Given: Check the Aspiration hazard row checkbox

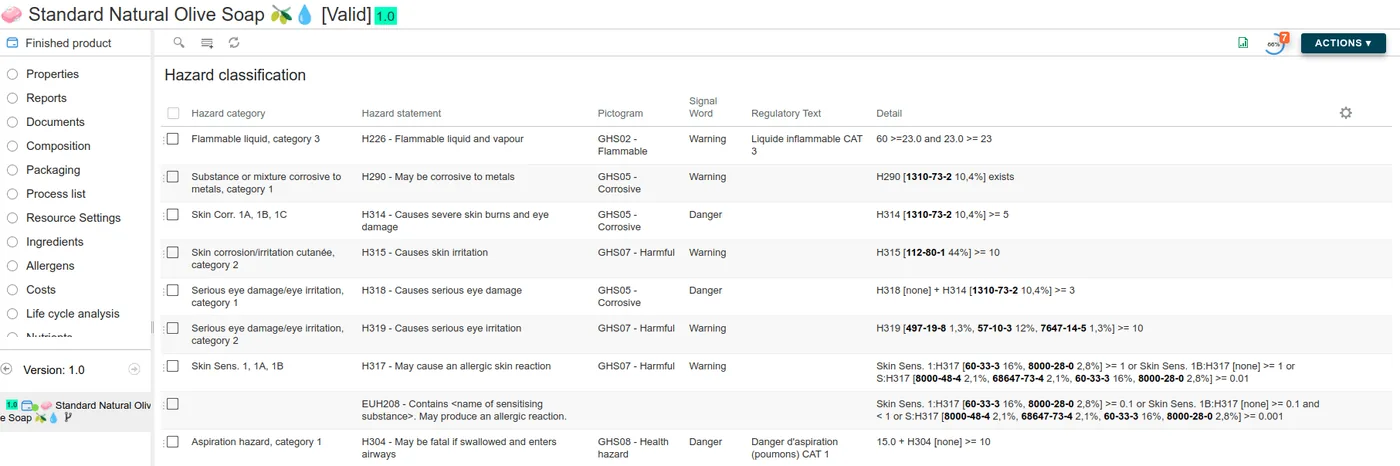Looking at the screenshot, I should pos(173,442).
